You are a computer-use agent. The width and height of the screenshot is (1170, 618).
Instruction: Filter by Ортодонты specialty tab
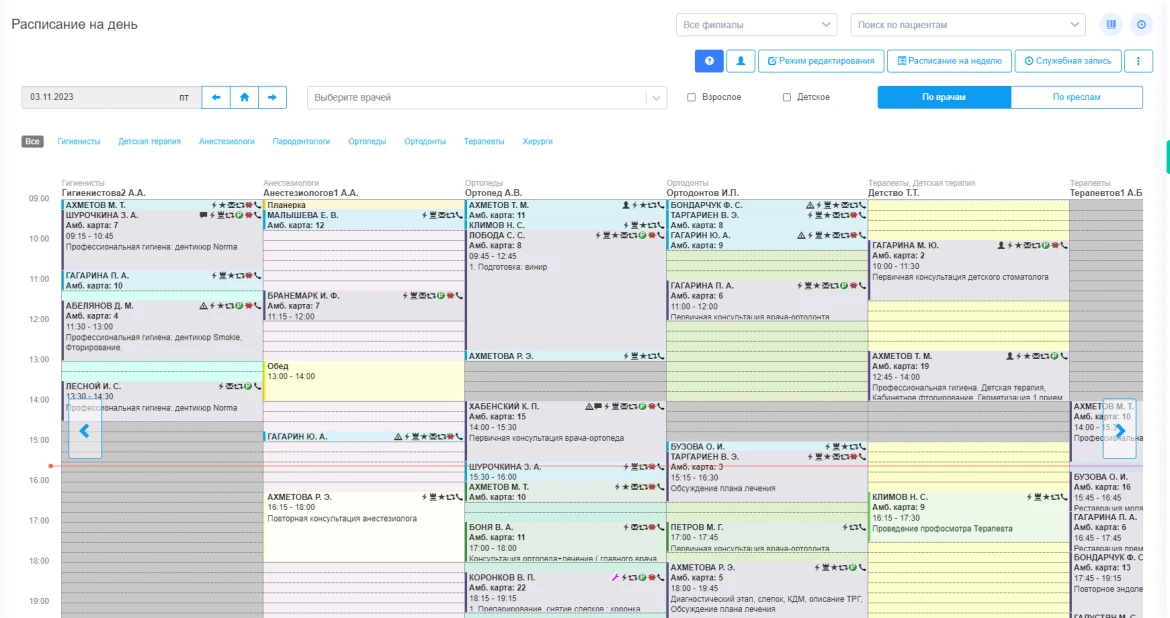point(425,142)
